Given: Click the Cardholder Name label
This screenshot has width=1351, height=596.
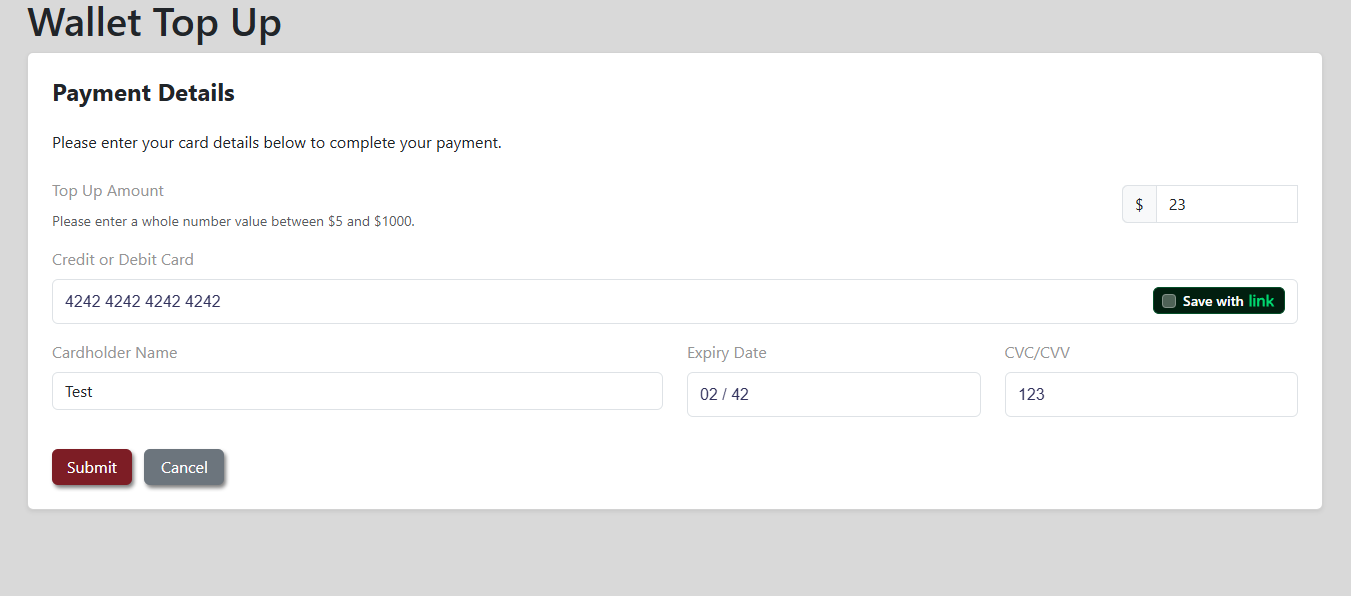Looking at the screenshot, I should (114, 352).
